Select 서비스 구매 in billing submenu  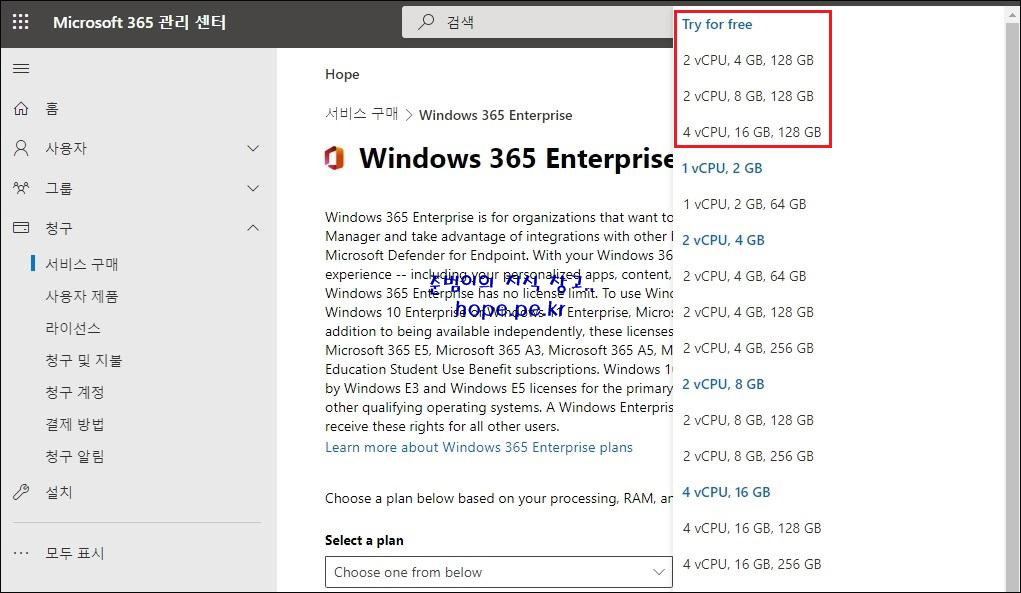tap(81, 264)
